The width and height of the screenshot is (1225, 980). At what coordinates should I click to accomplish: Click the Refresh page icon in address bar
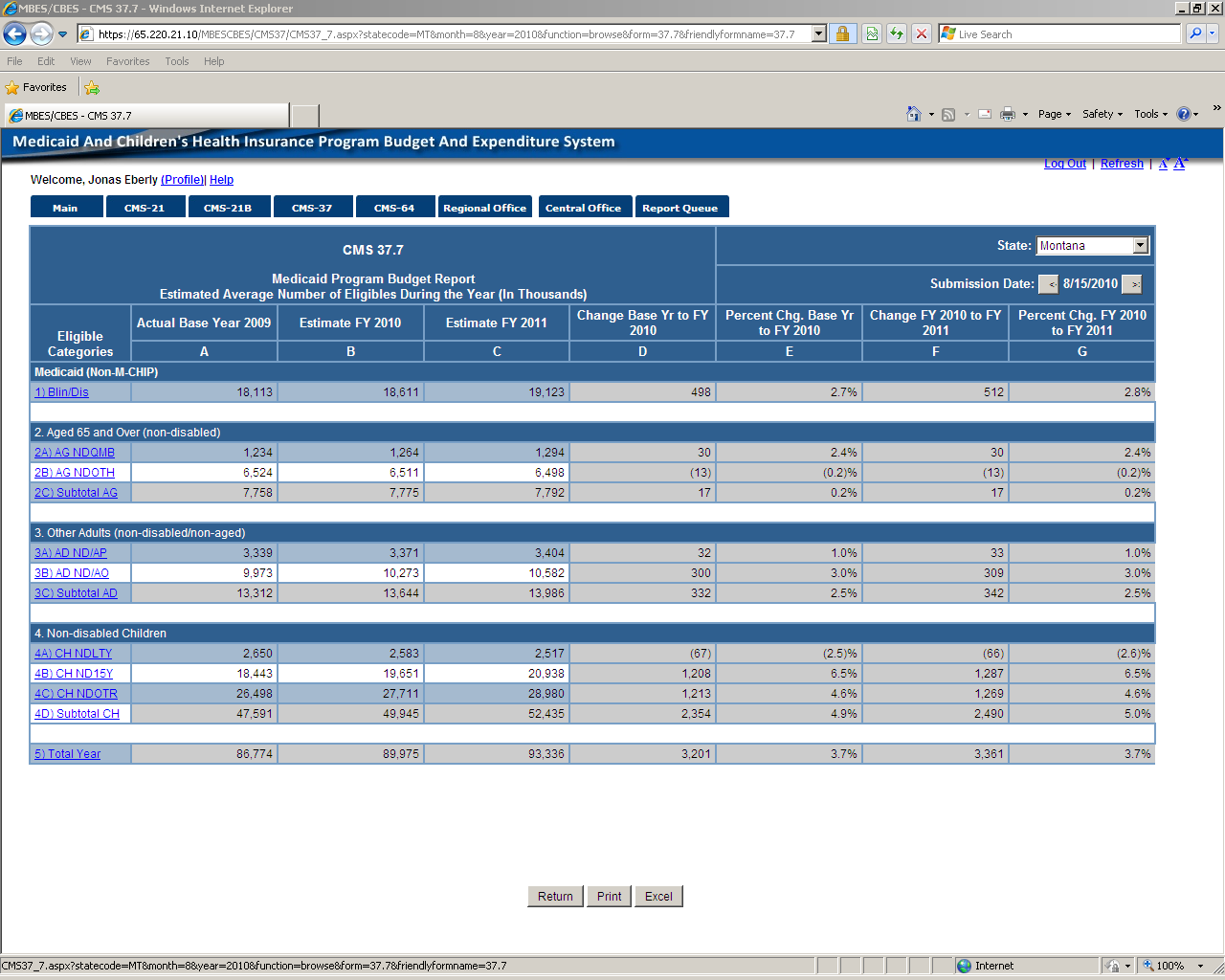(x=897, y=34)
